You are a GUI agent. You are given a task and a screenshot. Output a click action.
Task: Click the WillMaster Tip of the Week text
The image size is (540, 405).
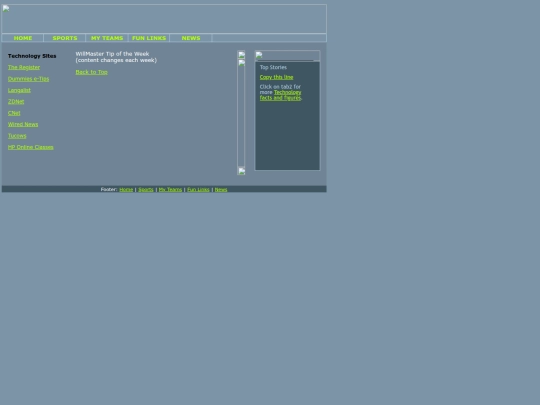[112, 54]
